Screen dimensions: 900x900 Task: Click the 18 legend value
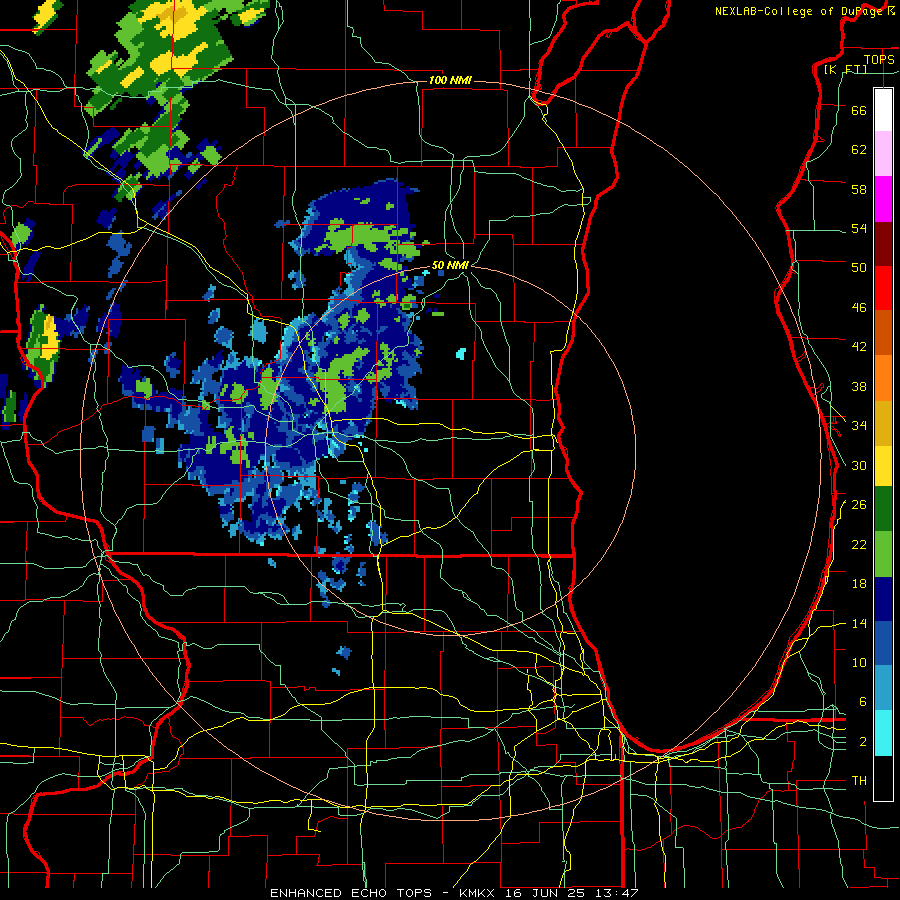tap(859, 584)
